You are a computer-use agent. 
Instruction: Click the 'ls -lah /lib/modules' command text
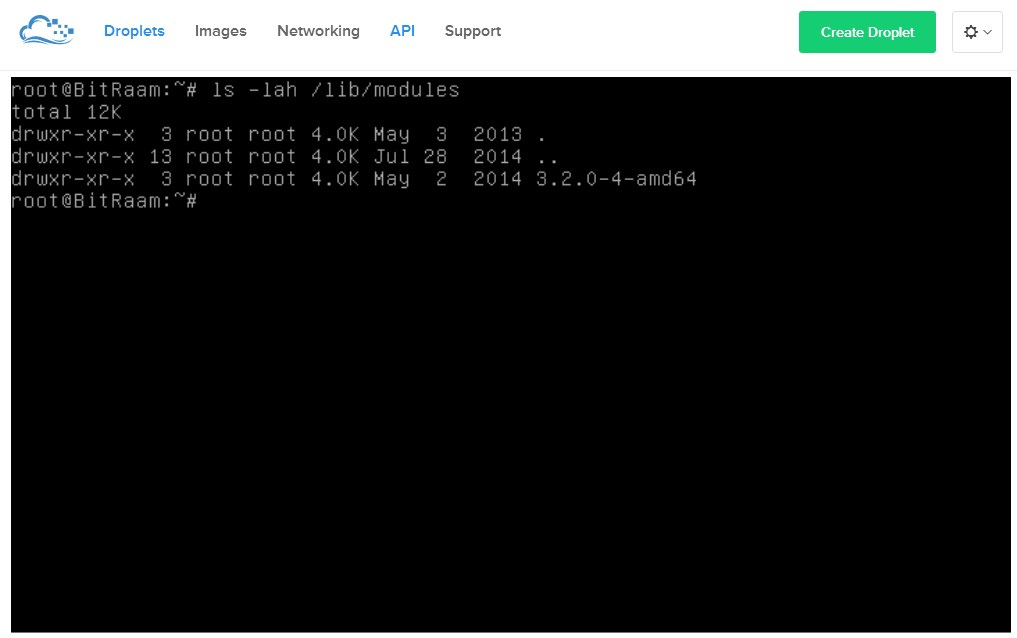click(336, 89)
